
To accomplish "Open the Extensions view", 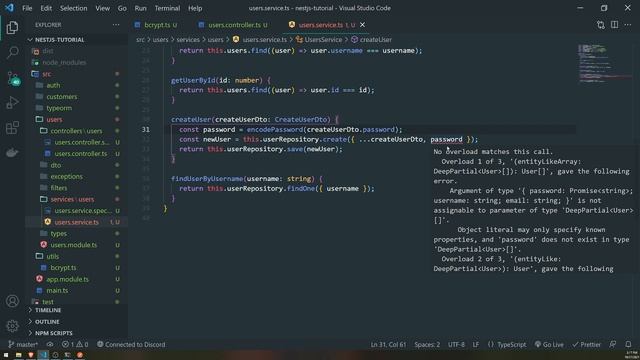I will click(12, 127).
